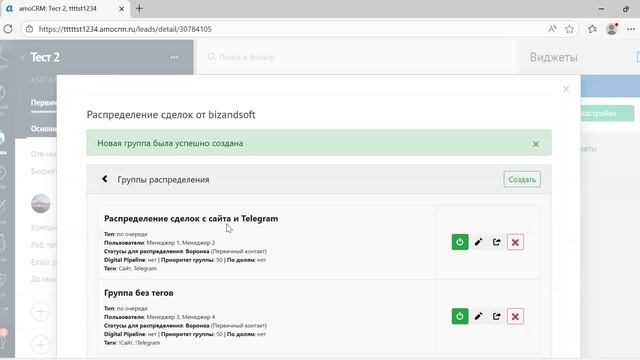Click the 'Тест 2' lead title
The height and width of the screenshot is (360, 640).
click(45, 57)
